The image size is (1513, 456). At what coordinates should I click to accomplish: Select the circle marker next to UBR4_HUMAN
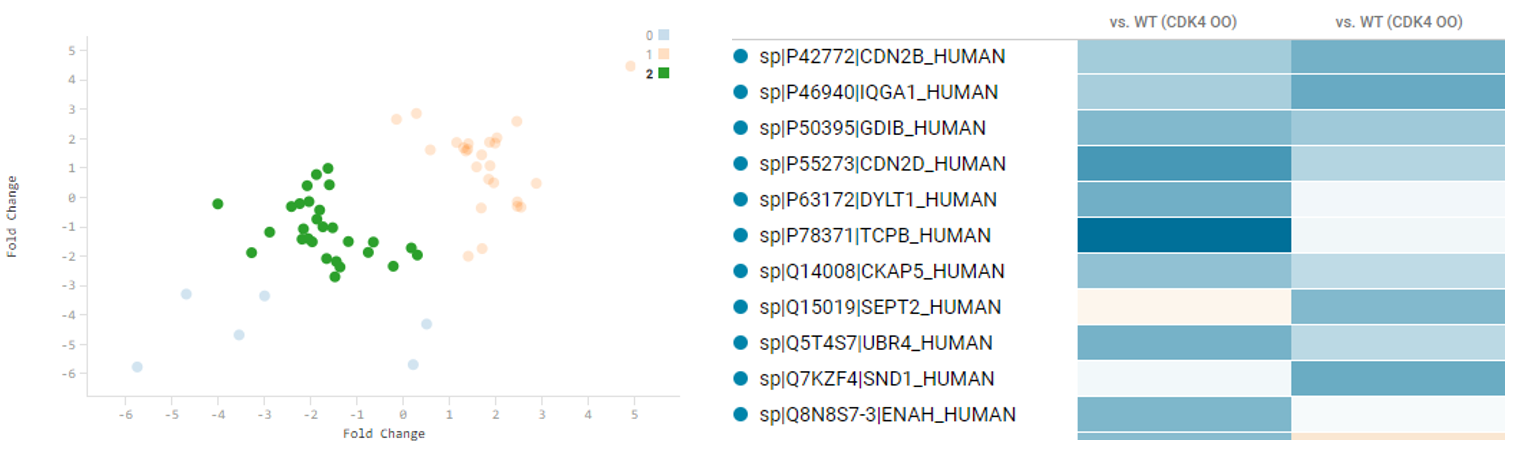click(741, 343)
